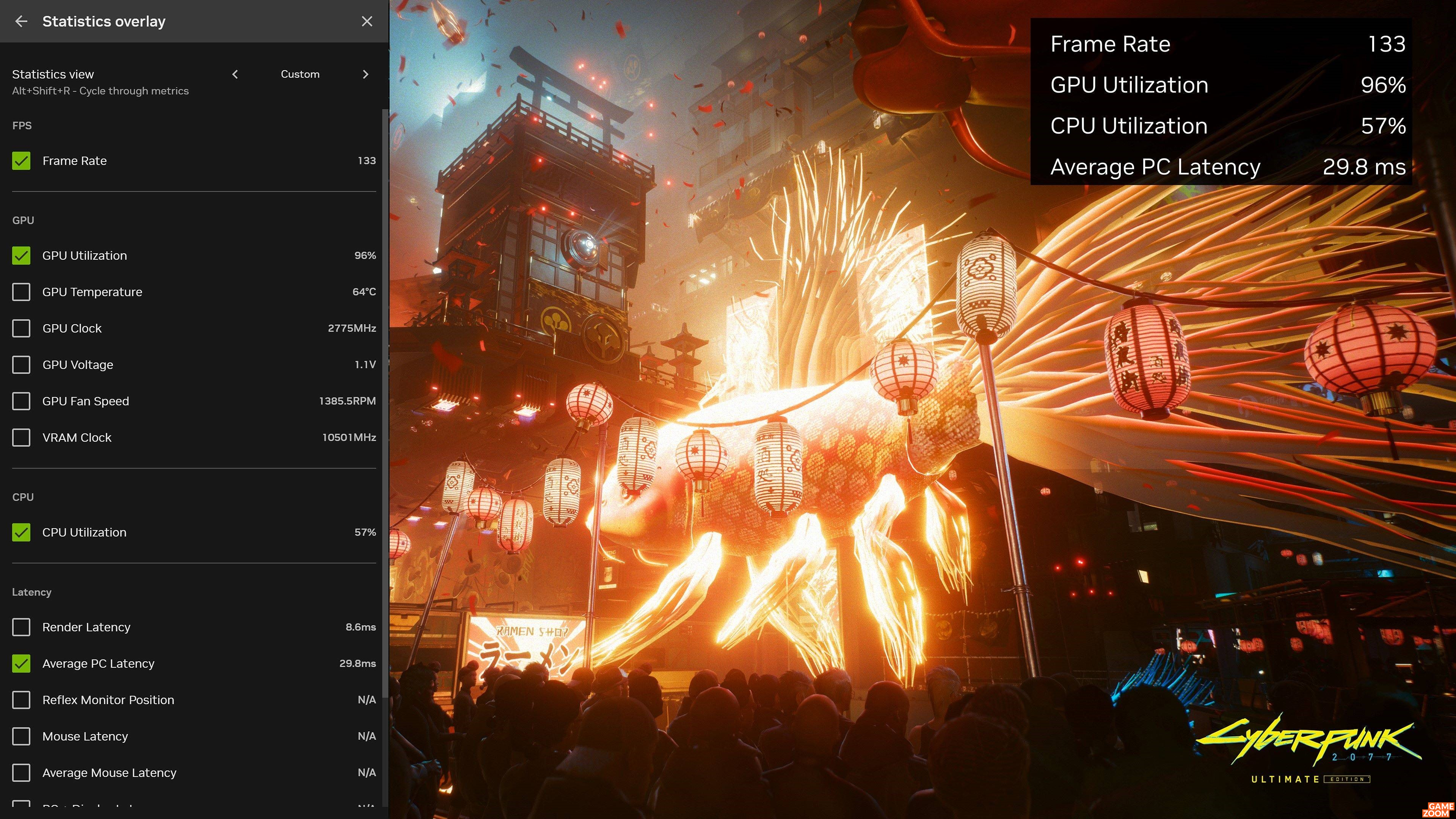Click the 2775MHz GPU Clock value

[x=351, y=328]
